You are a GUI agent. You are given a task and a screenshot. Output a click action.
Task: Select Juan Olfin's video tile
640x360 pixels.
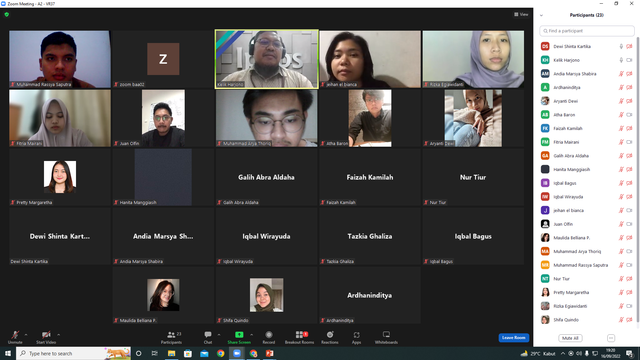(163, 118)
